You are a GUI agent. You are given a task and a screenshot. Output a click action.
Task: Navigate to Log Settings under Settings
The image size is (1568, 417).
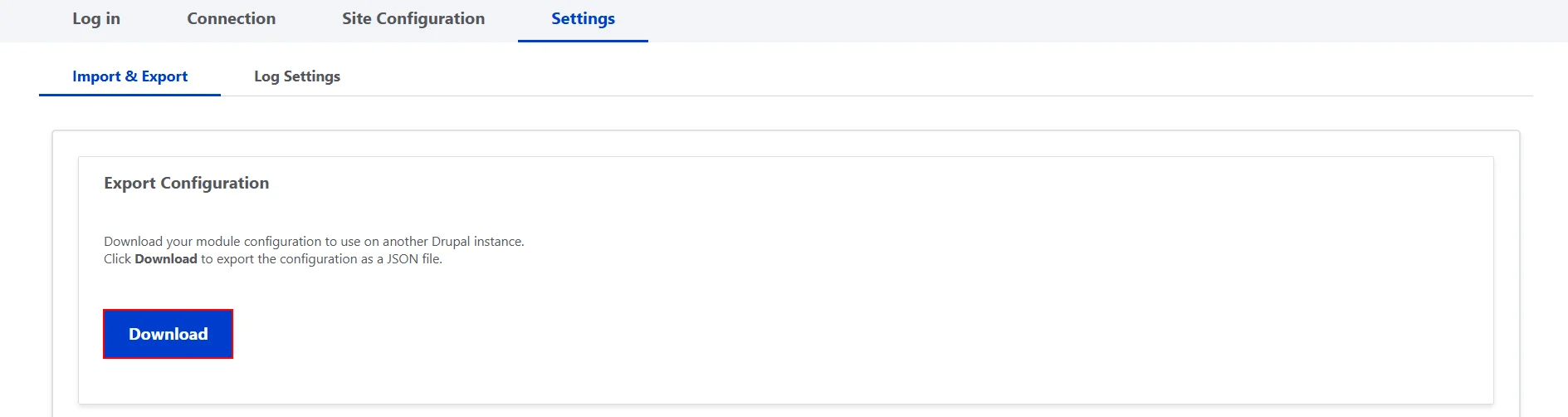(297, 76)
